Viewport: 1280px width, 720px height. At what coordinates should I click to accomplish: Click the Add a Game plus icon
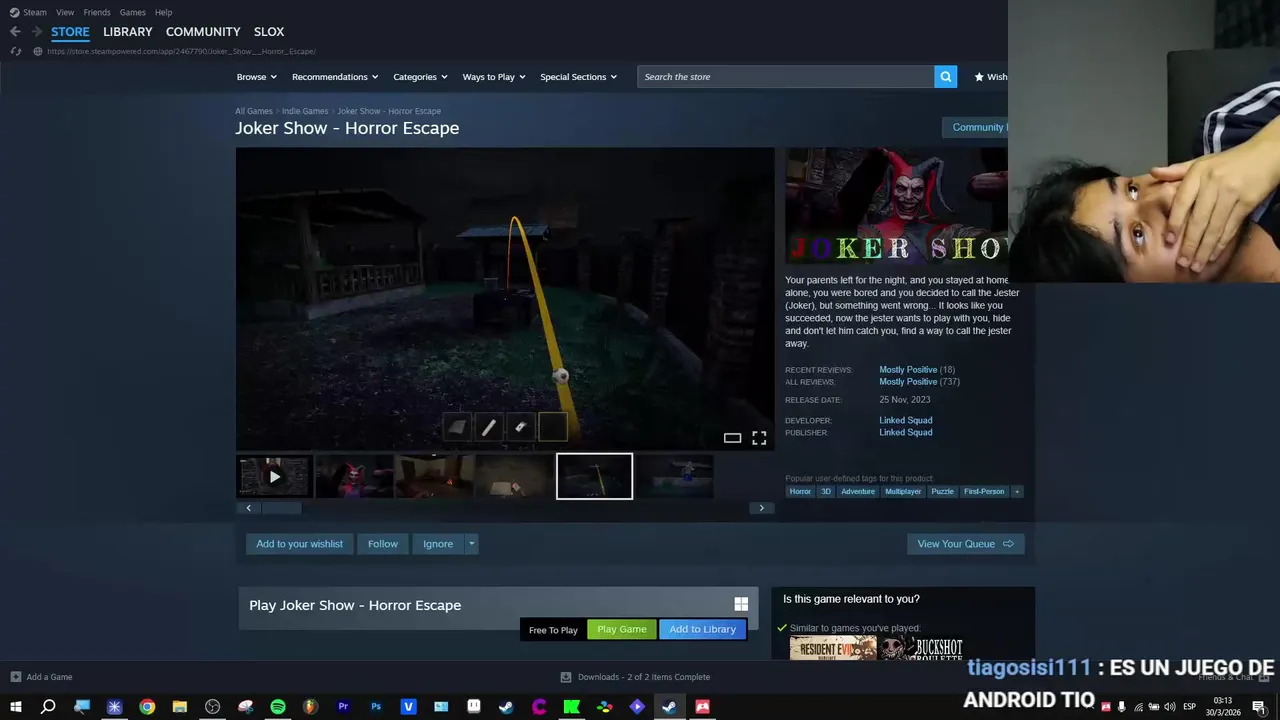(x=15, y=677)
